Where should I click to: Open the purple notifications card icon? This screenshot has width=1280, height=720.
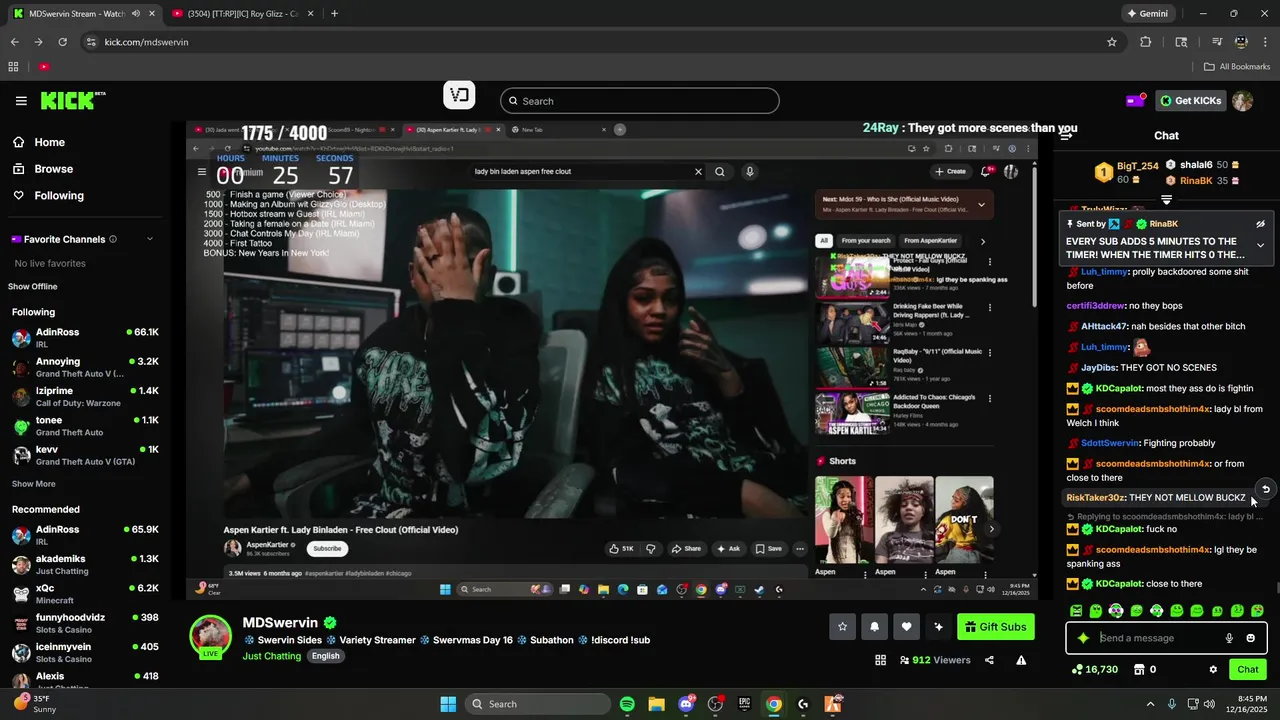(1135, 100)
